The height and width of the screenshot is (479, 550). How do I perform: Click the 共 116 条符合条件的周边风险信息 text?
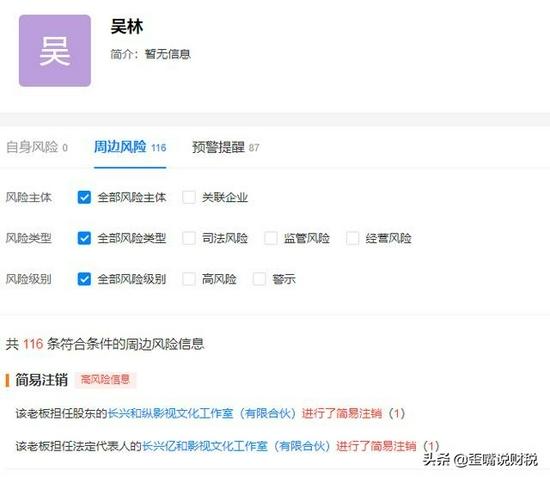click(x=105, y=344)
